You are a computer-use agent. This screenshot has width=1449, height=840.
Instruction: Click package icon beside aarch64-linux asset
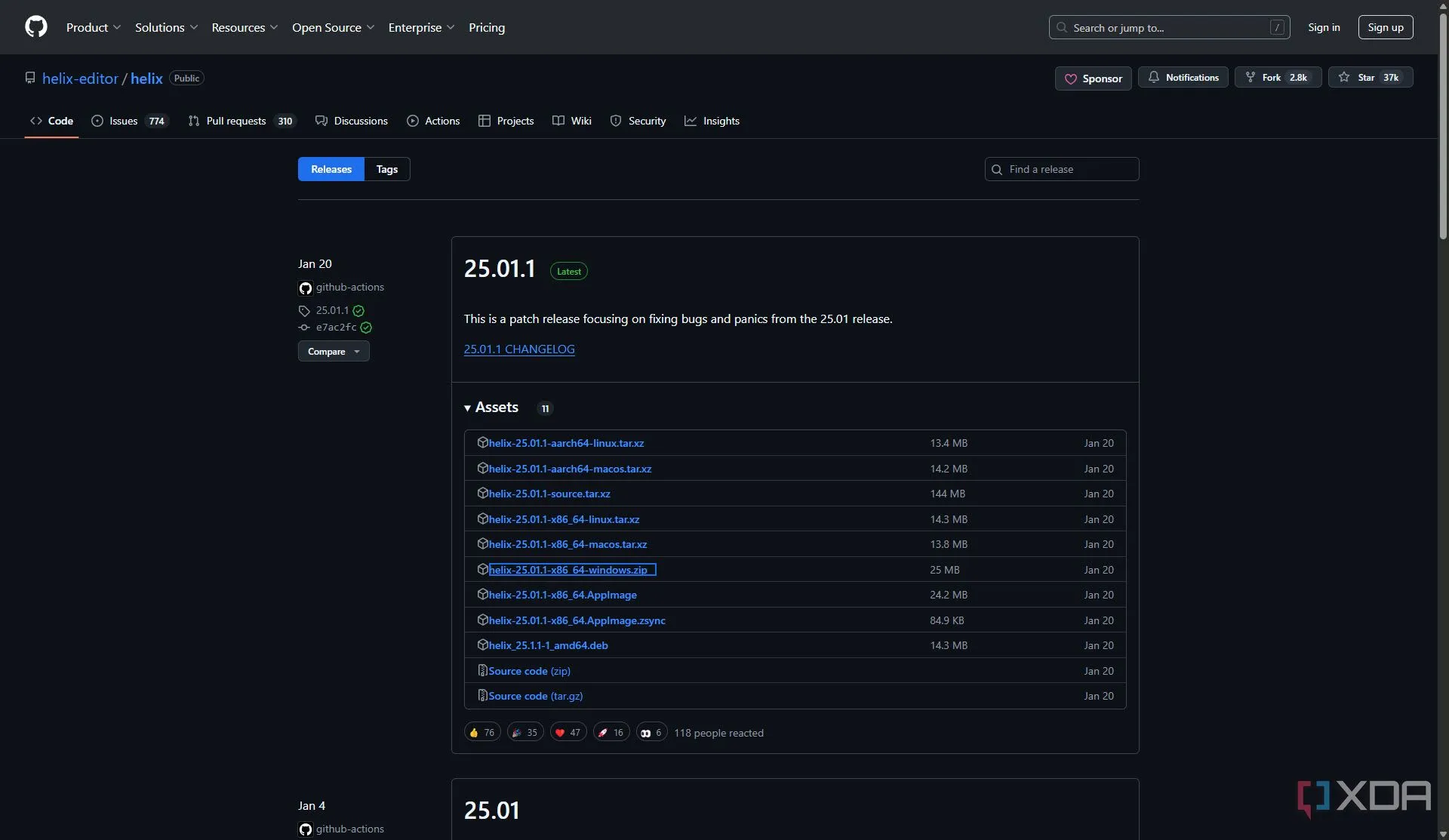483,442
